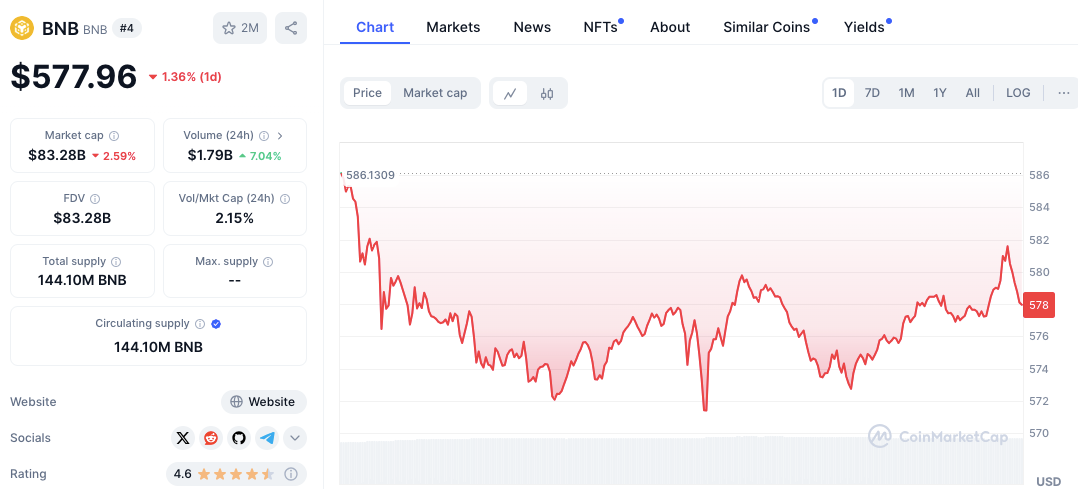Viewport: 1078px width, 489px height.
Task: Click the 2.59% market cap change
Action: coord(119,155)
